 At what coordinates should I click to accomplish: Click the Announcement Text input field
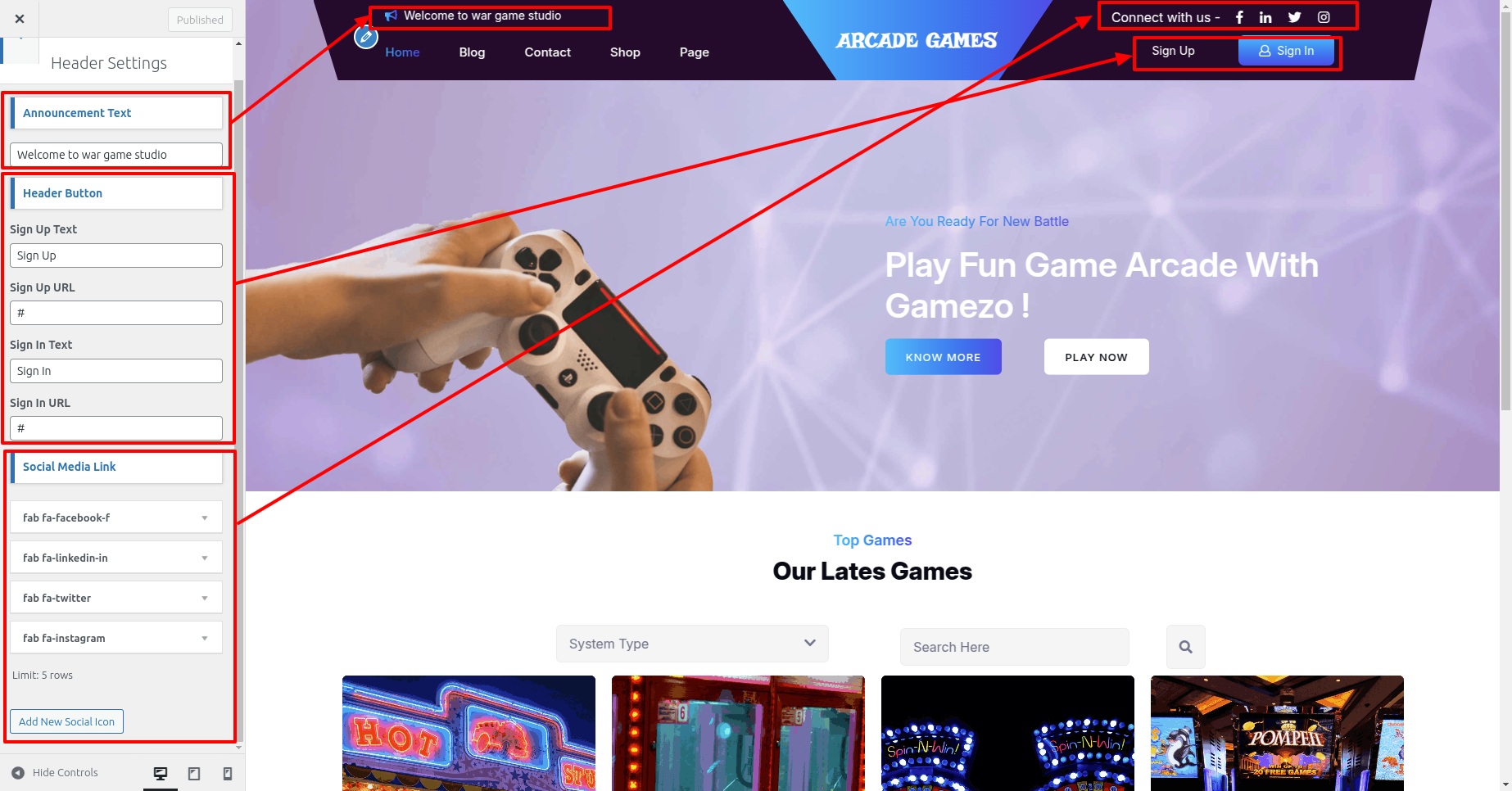[x=116, y=155]
